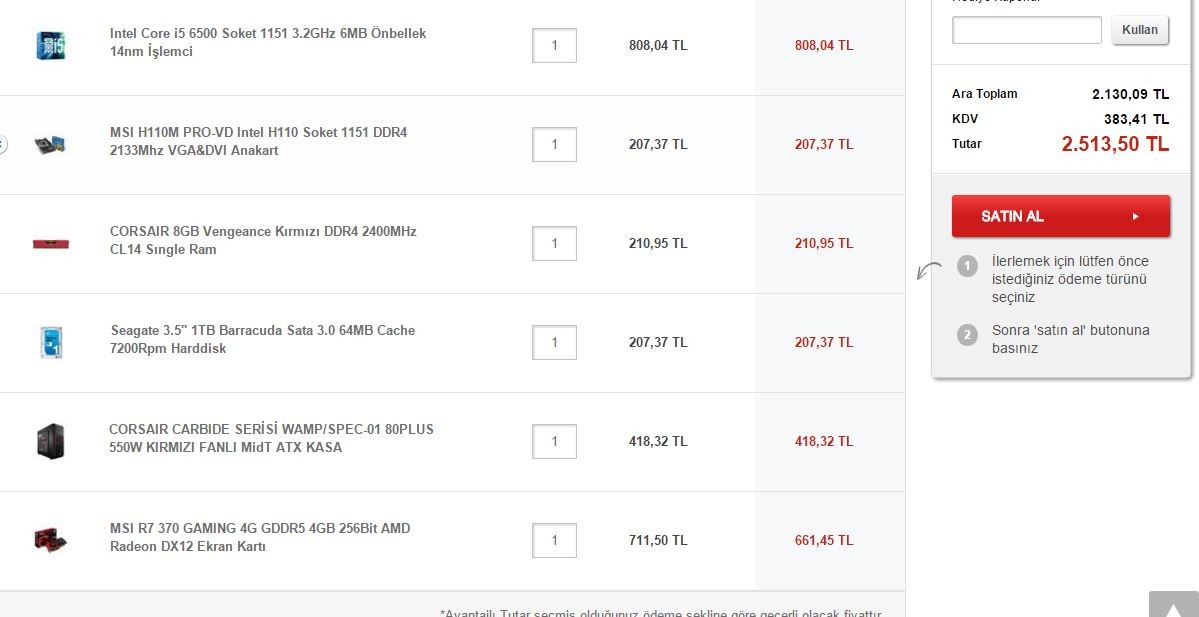
Task: Focus the gift coupon code field
Action: coord(1026,30)
